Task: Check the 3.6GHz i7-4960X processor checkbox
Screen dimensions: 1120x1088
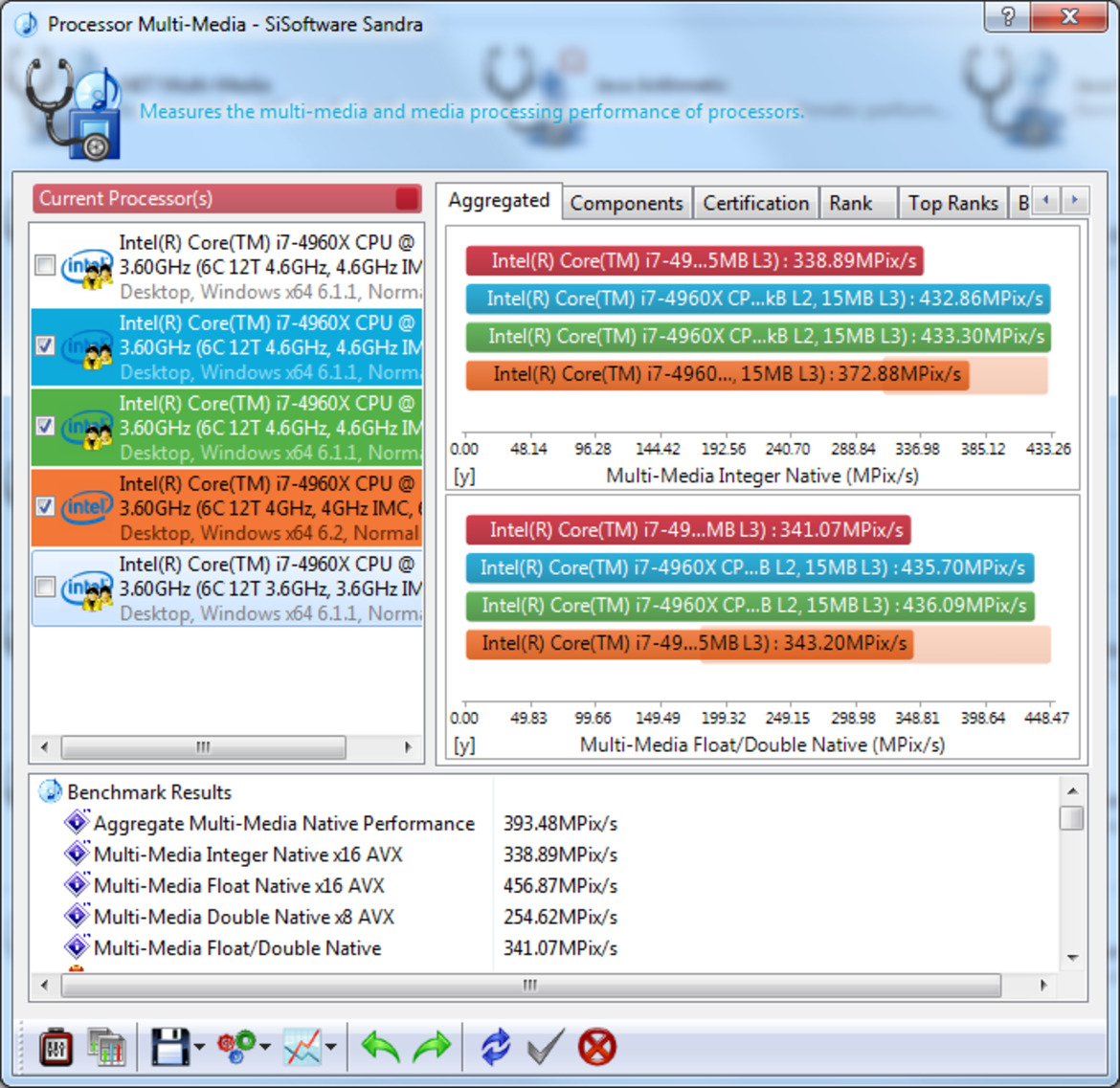Action: [45, 588]
